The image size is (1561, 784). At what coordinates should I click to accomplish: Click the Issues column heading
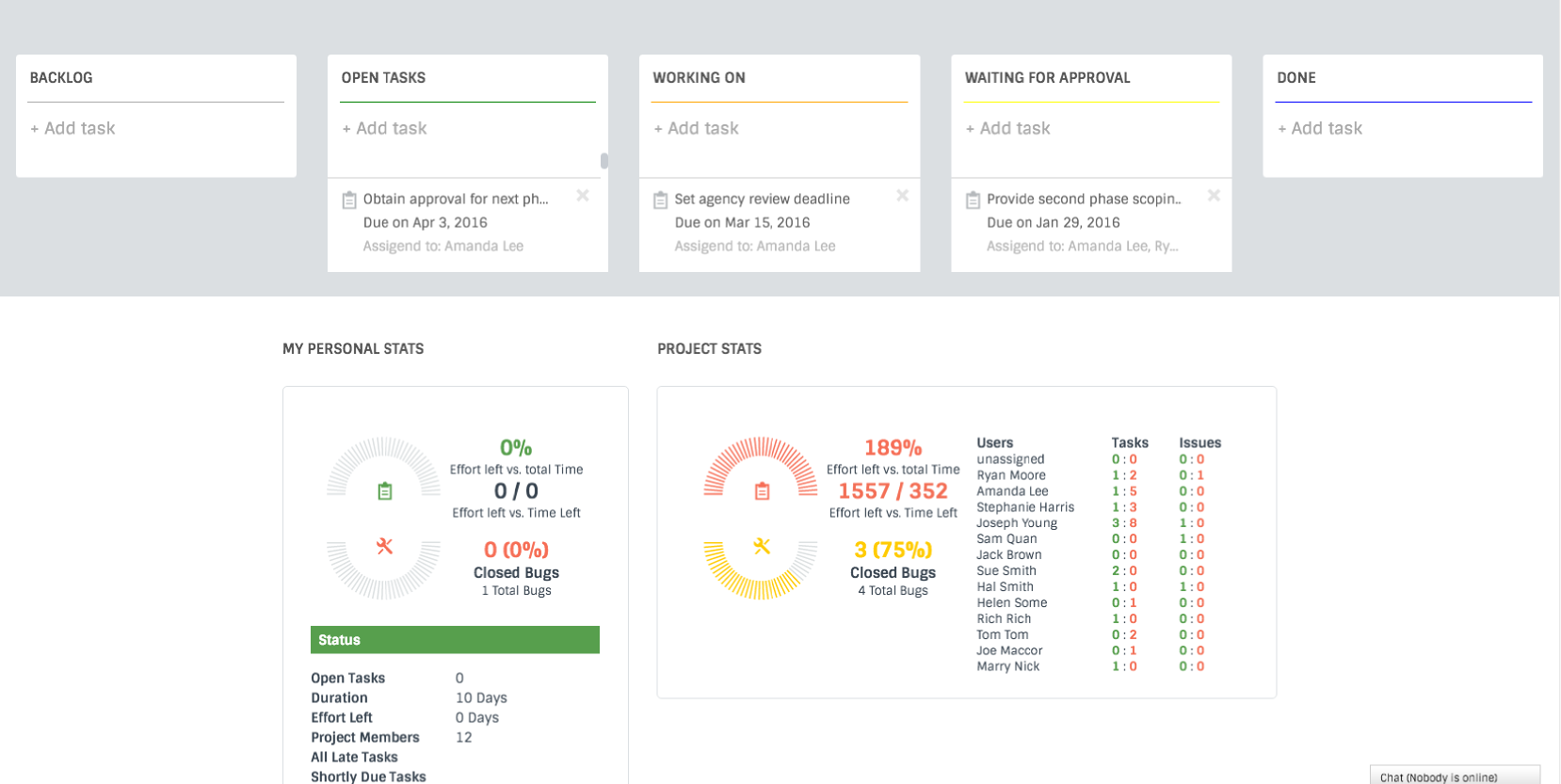pos(1199,442)
